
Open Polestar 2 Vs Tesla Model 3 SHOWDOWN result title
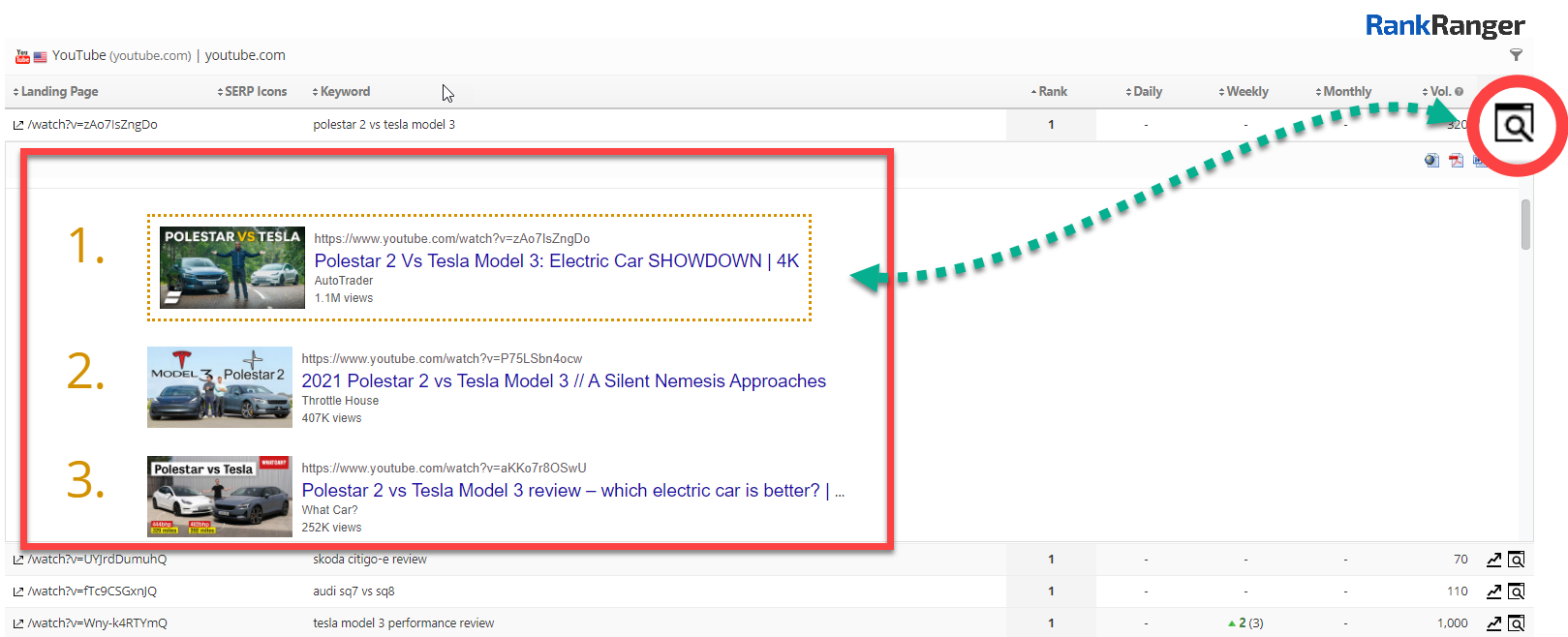557,260
